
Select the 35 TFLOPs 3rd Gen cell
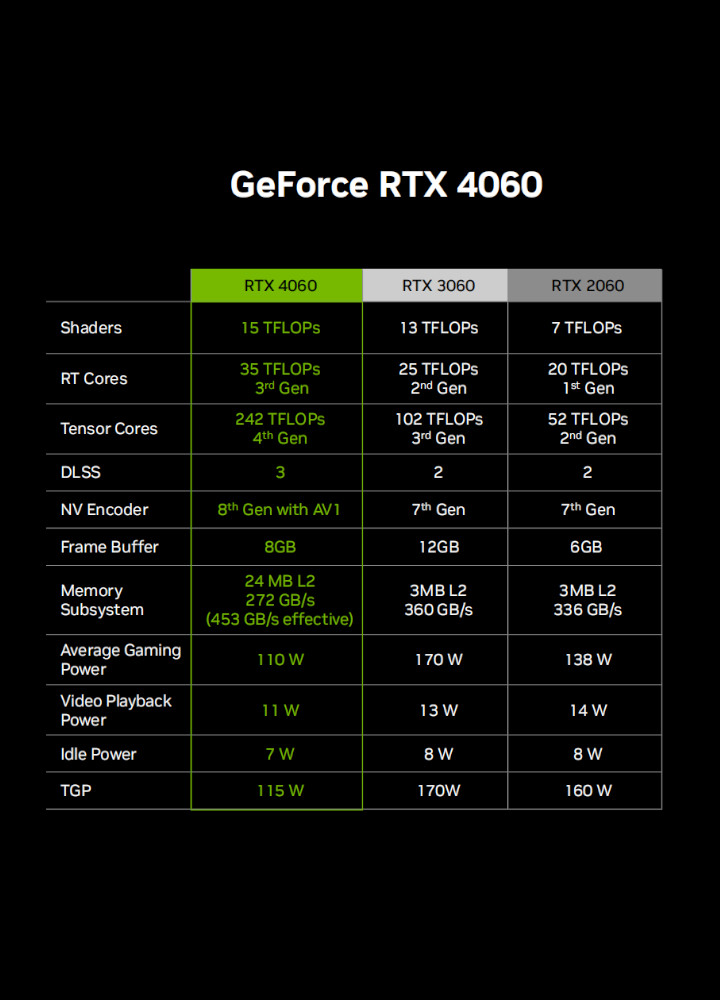(x=277, y=379)
